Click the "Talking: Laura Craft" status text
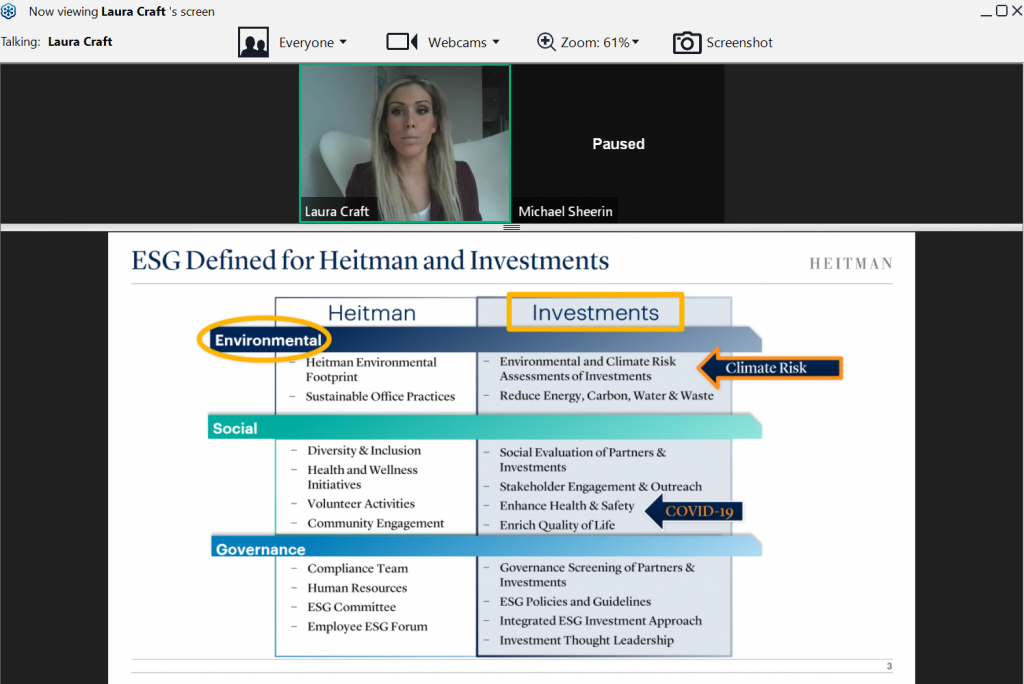 pyautogui.click(x=56, y=42)
